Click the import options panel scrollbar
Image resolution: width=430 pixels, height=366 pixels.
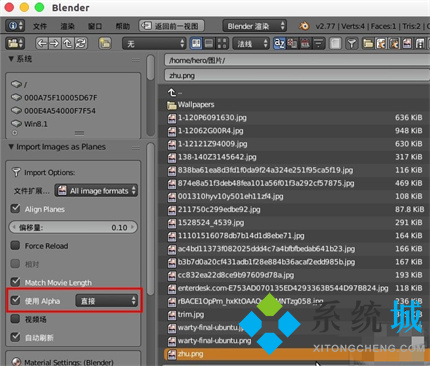click(151, 219)
